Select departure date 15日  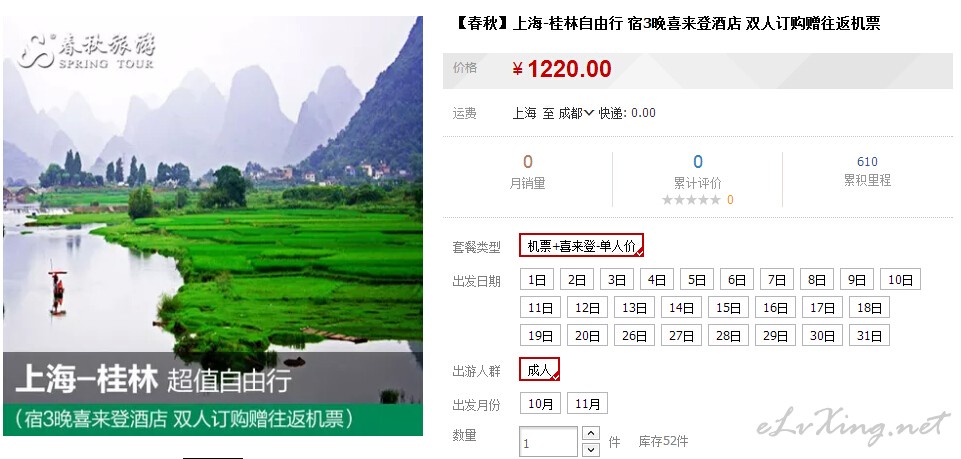[728, 307]
